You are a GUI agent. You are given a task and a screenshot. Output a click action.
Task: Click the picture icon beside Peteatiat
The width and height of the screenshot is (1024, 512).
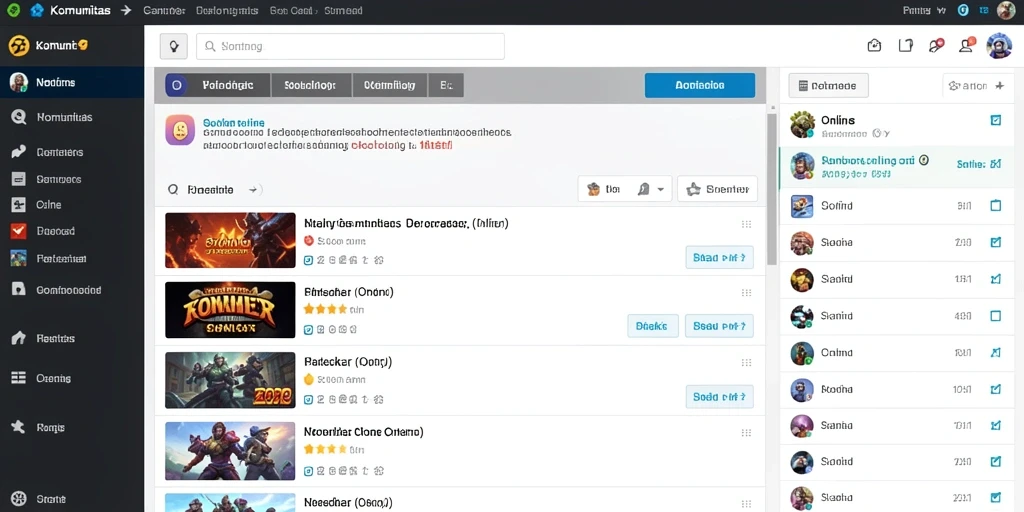(18, 259)
